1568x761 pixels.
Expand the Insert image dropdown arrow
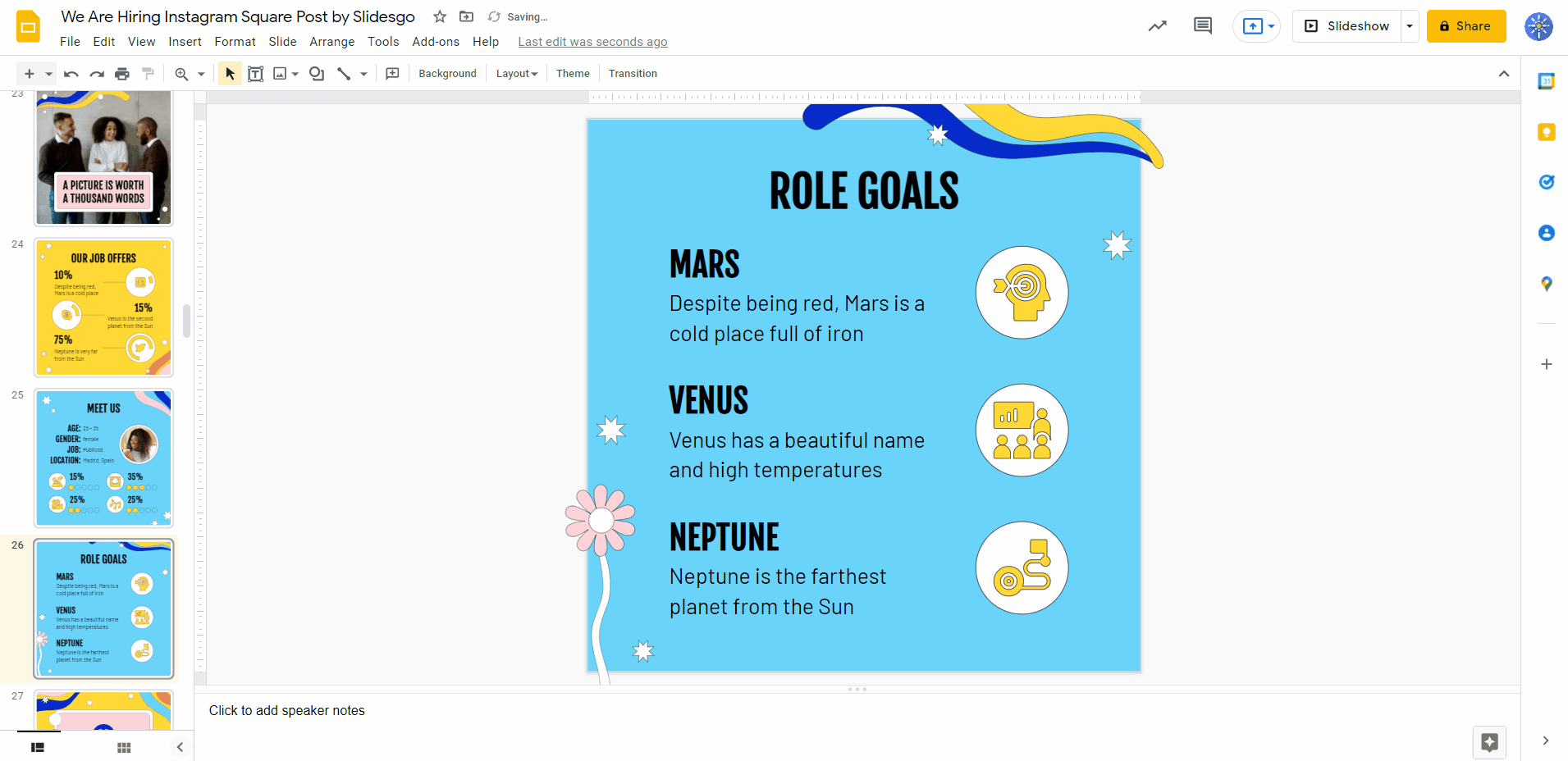[x=295, y=74]
